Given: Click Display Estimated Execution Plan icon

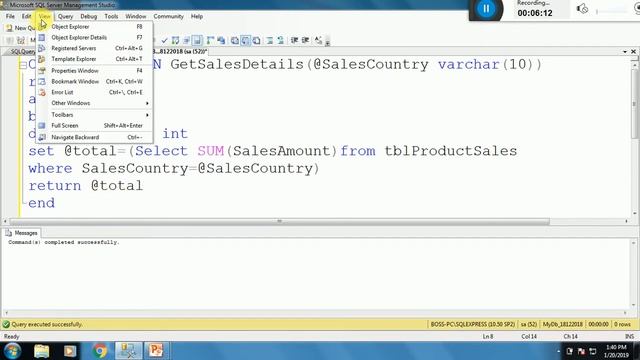Looking at the screenshot, I should tap(176, 40).
